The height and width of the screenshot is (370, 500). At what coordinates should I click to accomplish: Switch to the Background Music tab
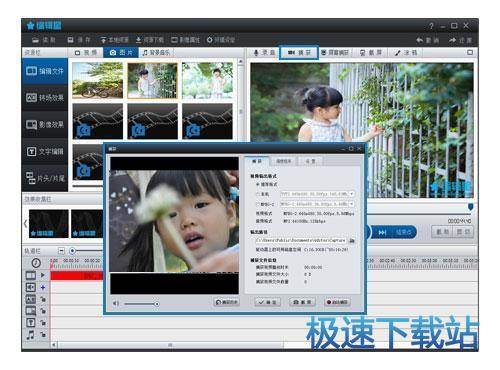[157, 53]
